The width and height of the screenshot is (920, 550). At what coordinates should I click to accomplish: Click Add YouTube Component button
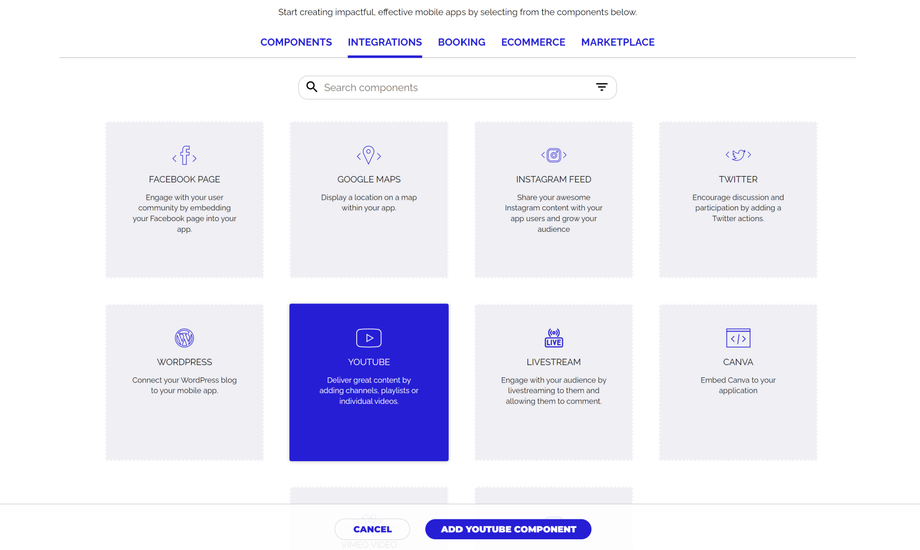[x=508, y=529]
